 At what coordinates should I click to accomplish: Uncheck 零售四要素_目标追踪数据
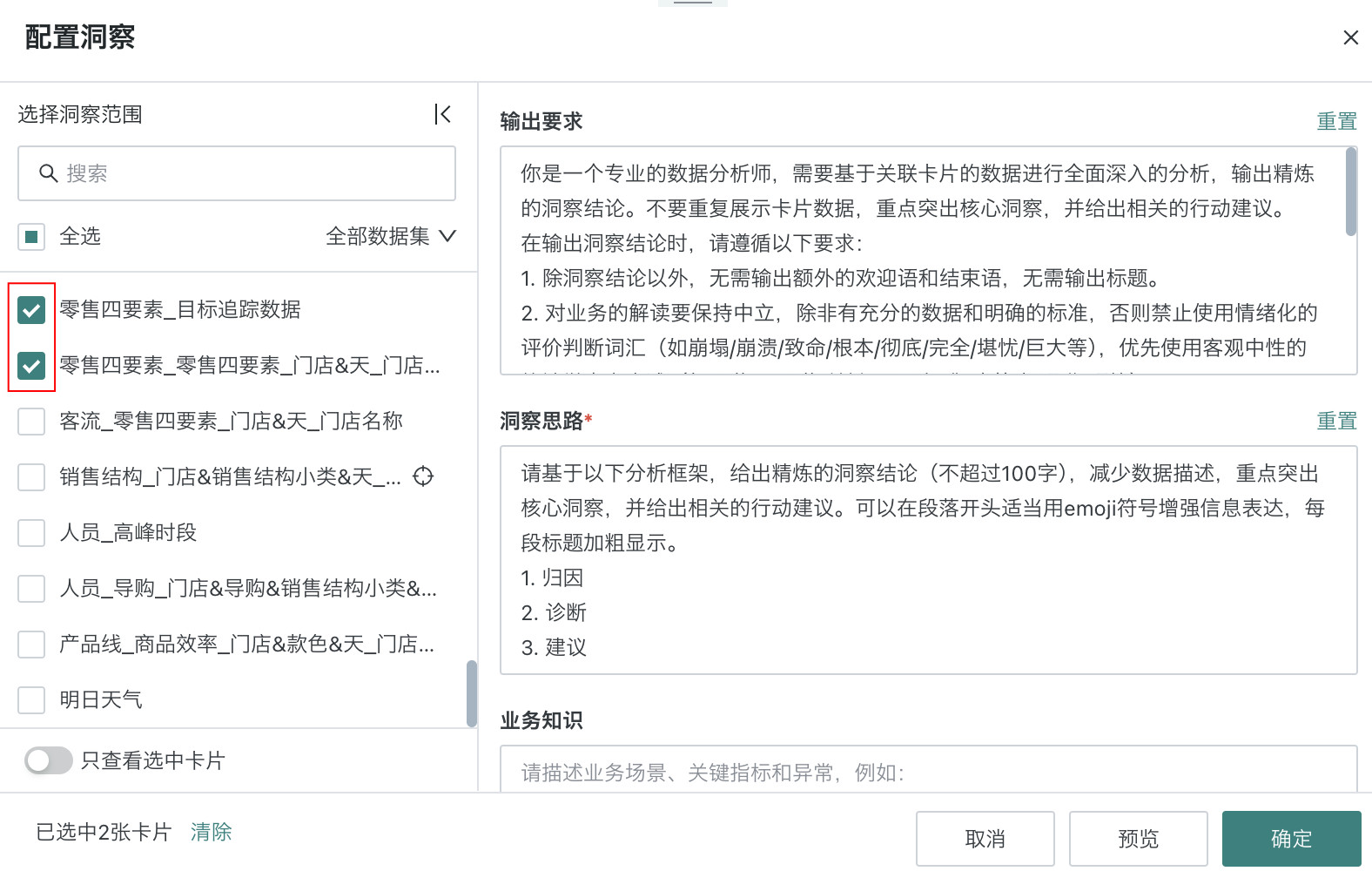pos(31,309)
